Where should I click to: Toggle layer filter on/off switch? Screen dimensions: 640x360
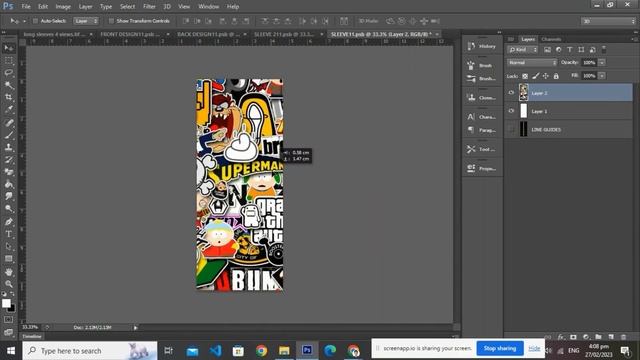[x=604, y=49]
